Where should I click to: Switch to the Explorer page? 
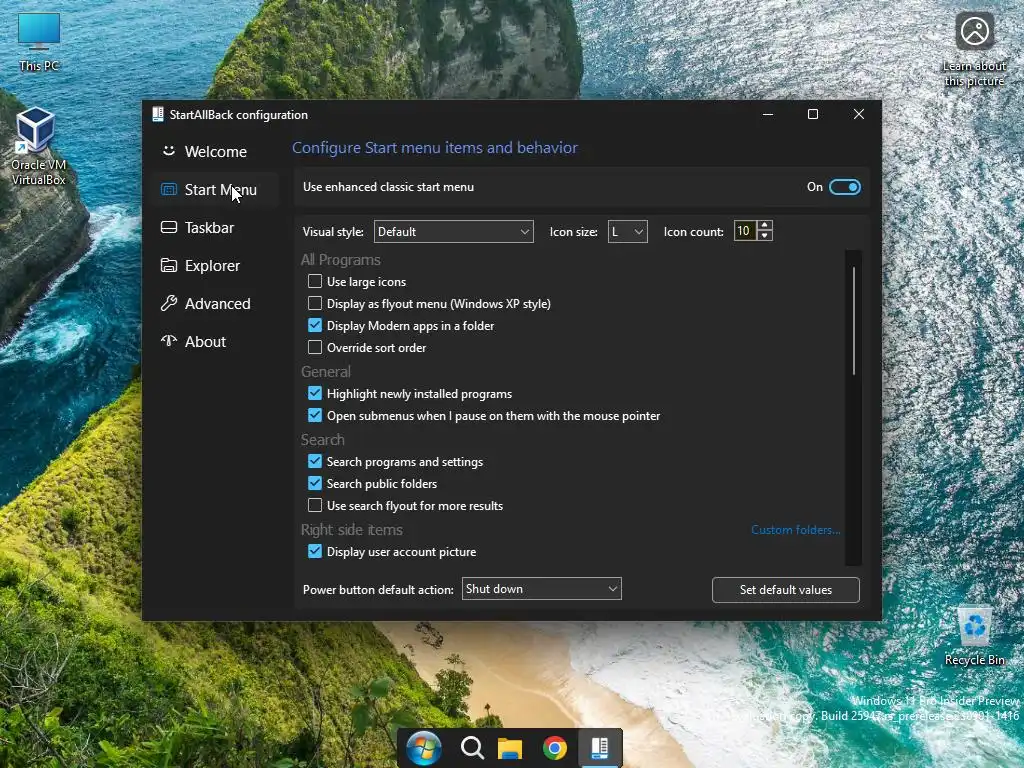pos(216,265)
